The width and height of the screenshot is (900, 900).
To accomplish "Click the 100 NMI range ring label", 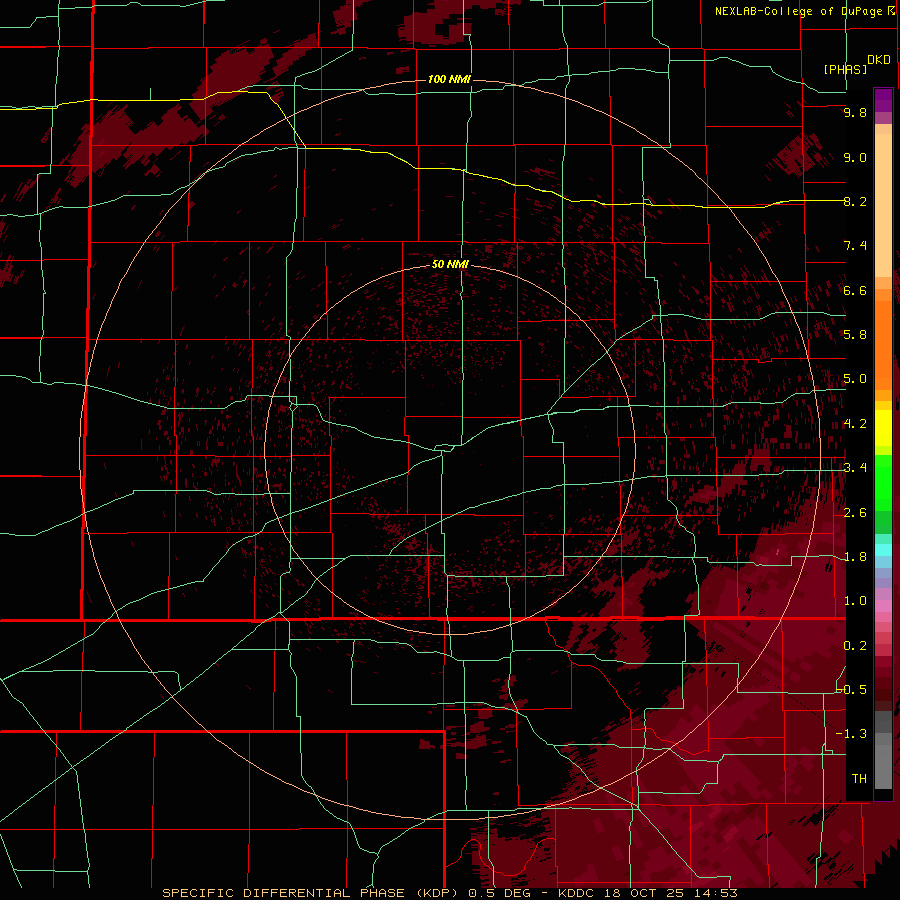I will pyautogui.click(x=449, y=79).
